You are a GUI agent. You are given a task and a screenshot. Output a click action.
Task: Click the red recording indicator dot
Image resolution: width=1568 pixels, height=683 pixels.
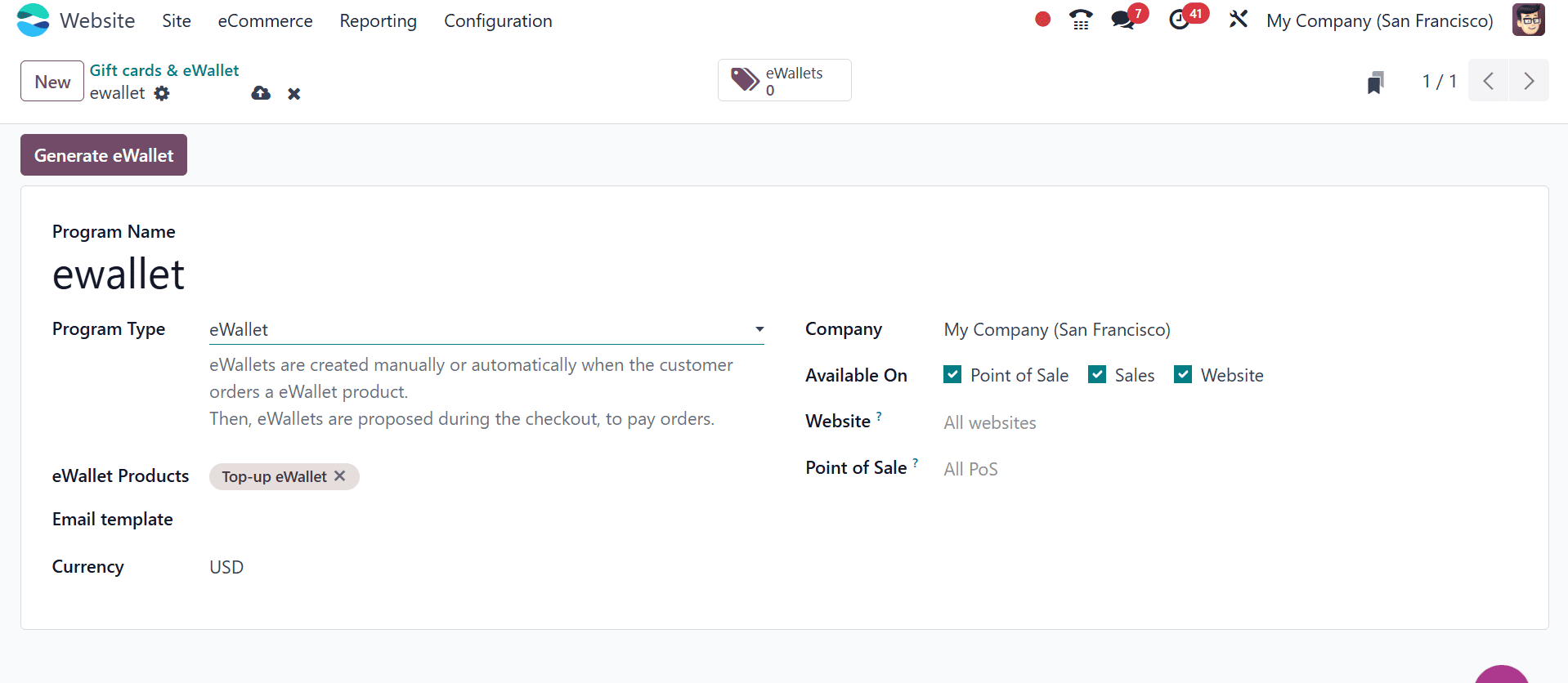pyautogui.click(x=1042, y=19)
